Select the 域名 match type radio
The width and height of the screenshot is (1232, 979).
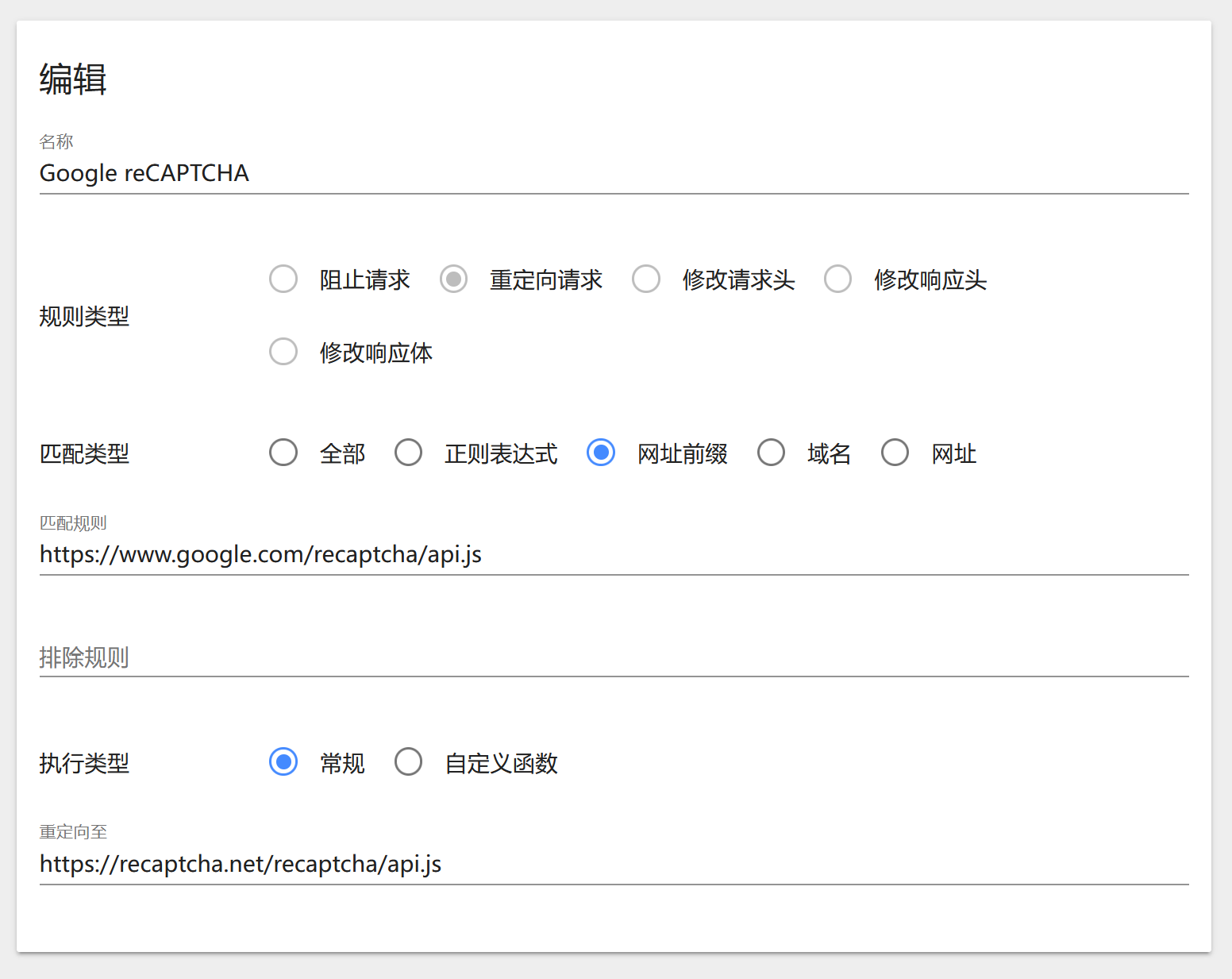771,453
